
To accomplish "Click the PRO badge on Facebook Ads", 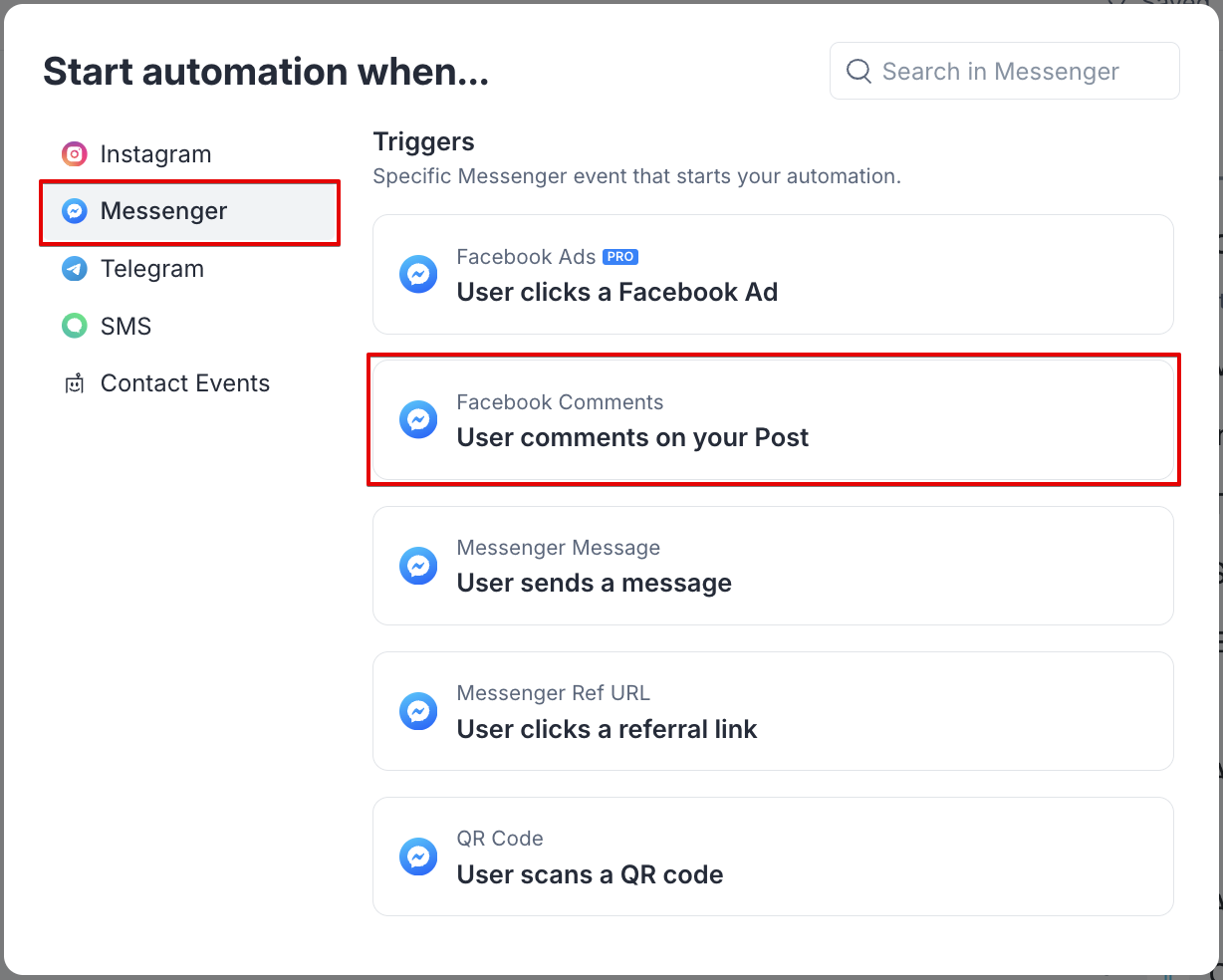I will [620, 257].
